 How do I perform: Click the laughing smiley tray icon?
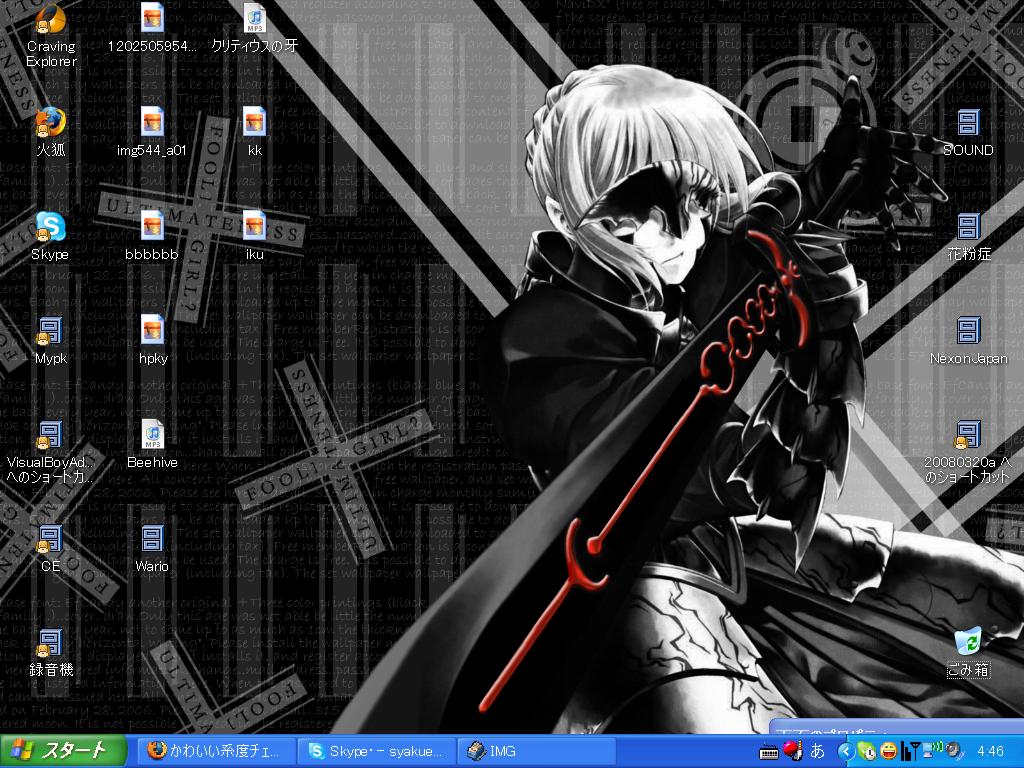pos(889,752)
